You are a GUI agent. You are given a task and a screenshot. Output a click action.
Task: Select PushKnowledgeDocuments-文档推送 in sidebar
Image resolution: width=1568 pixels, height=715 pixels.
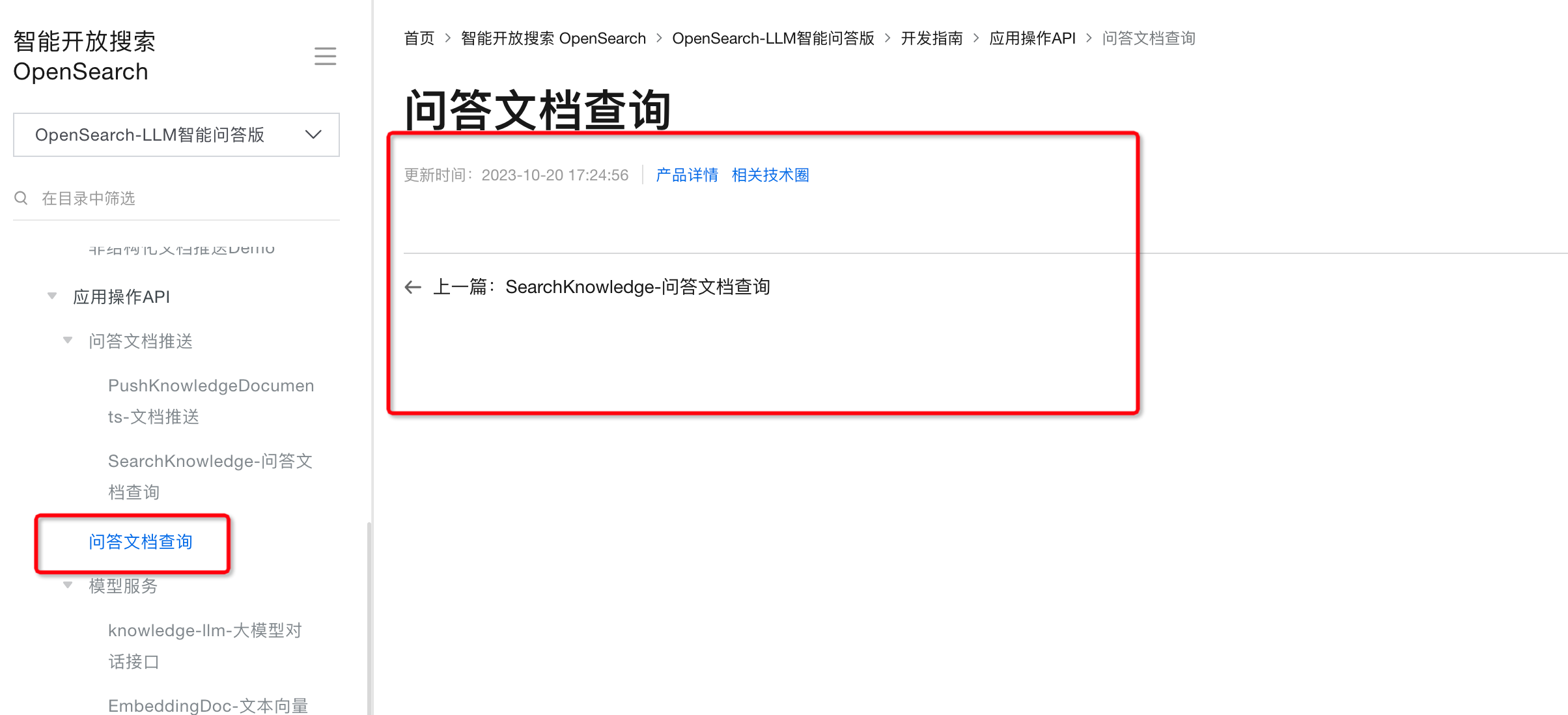(x=211, y=401)
